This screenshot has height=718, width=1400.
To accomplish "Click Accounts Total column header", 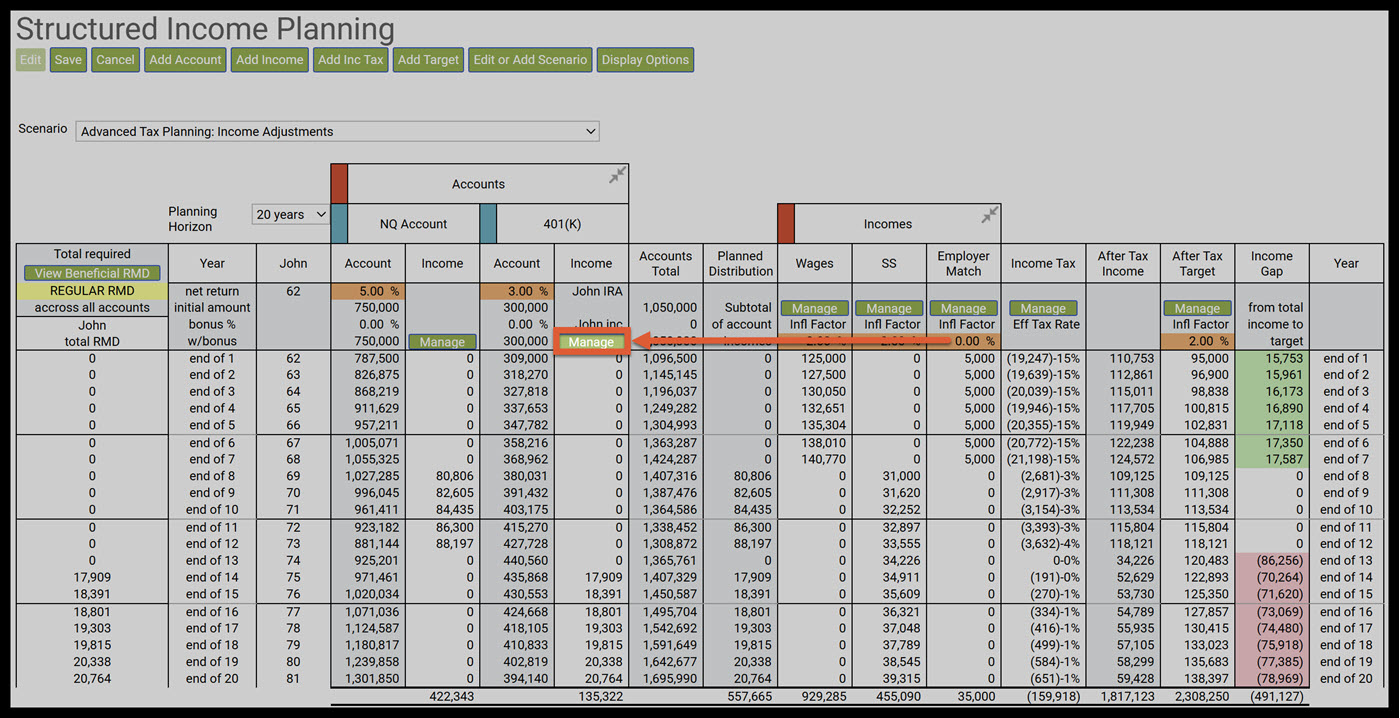I will [x=665, y=263].
